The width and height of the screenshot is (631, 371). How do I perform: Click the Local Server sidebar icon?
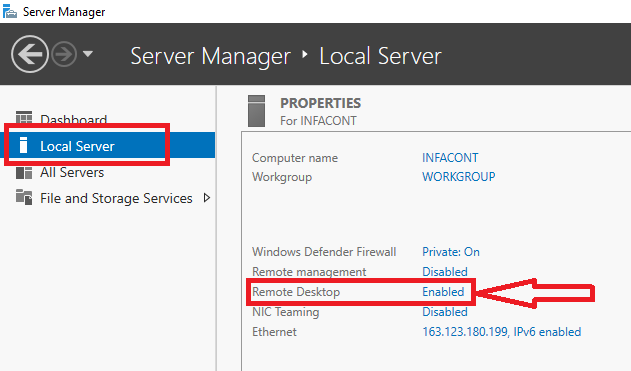[23, 145]
